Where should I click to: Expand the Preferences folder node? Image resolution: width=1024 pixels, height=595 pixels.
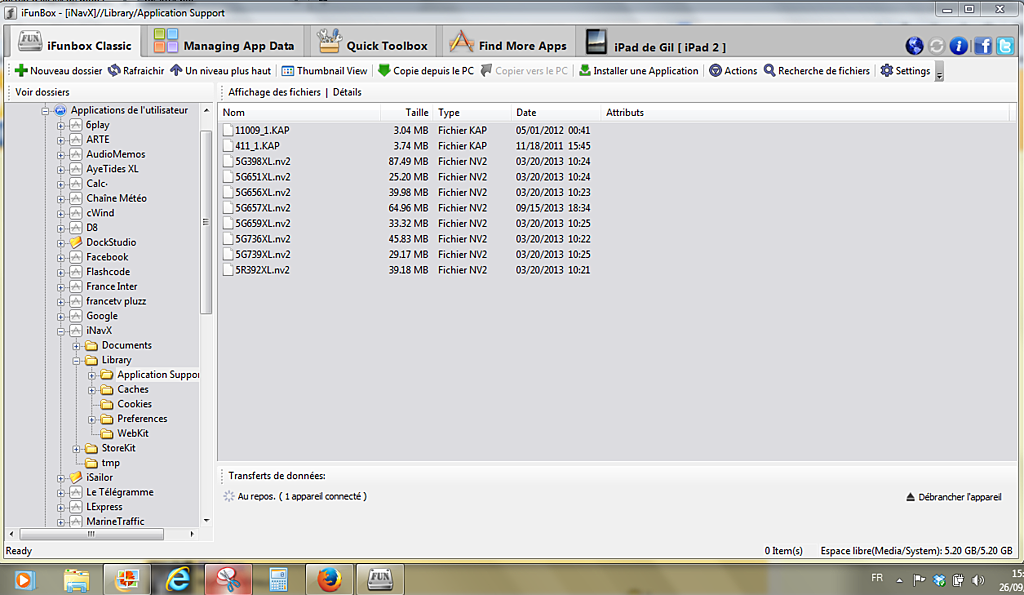[x=92, y=419]
